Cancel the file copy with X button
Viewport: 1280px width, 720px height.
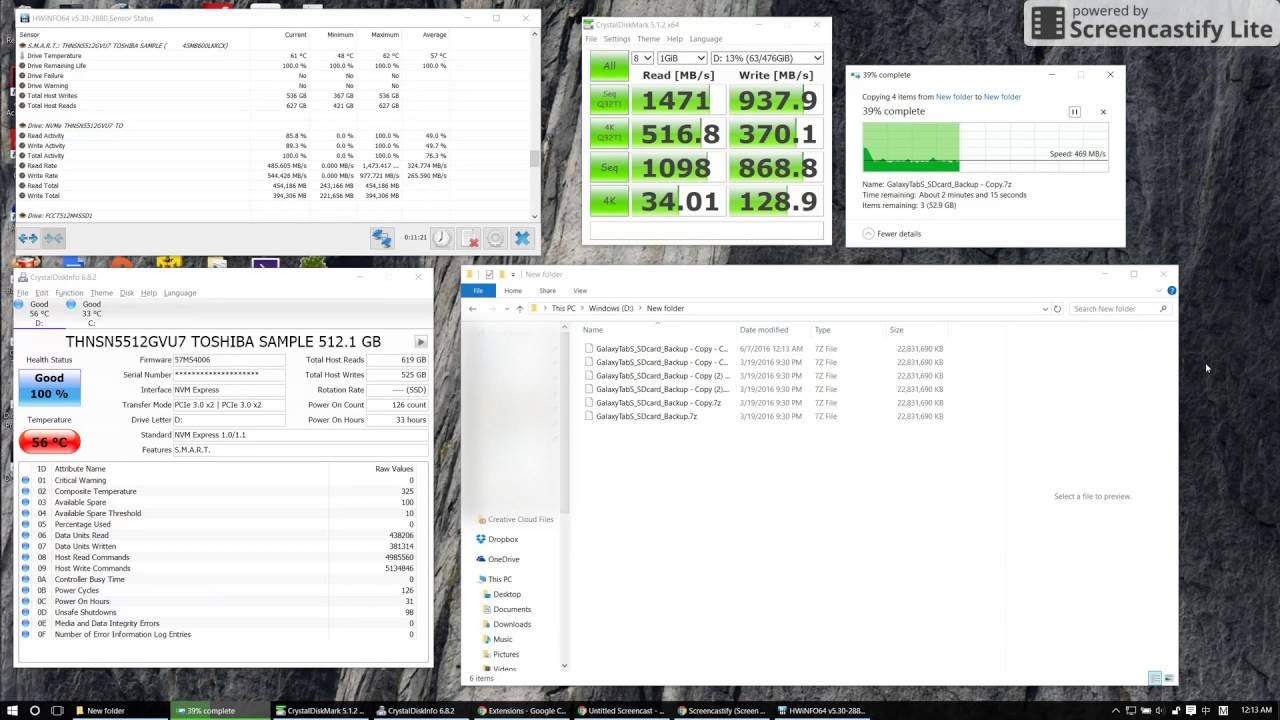click(x=1103, y=112)
